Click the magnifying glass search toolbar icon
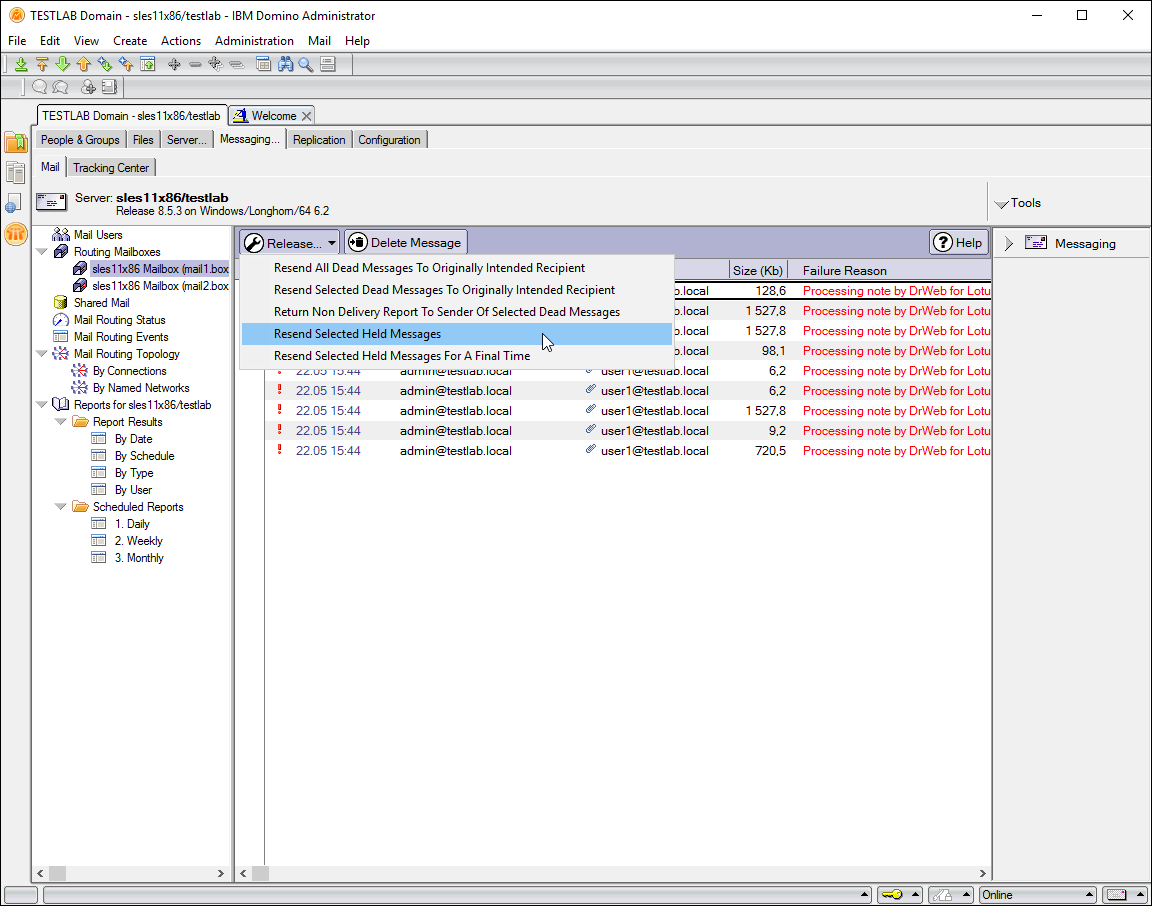Image resolution: width=1152 pixels, height=906 pixels. (x=306, y=65)
